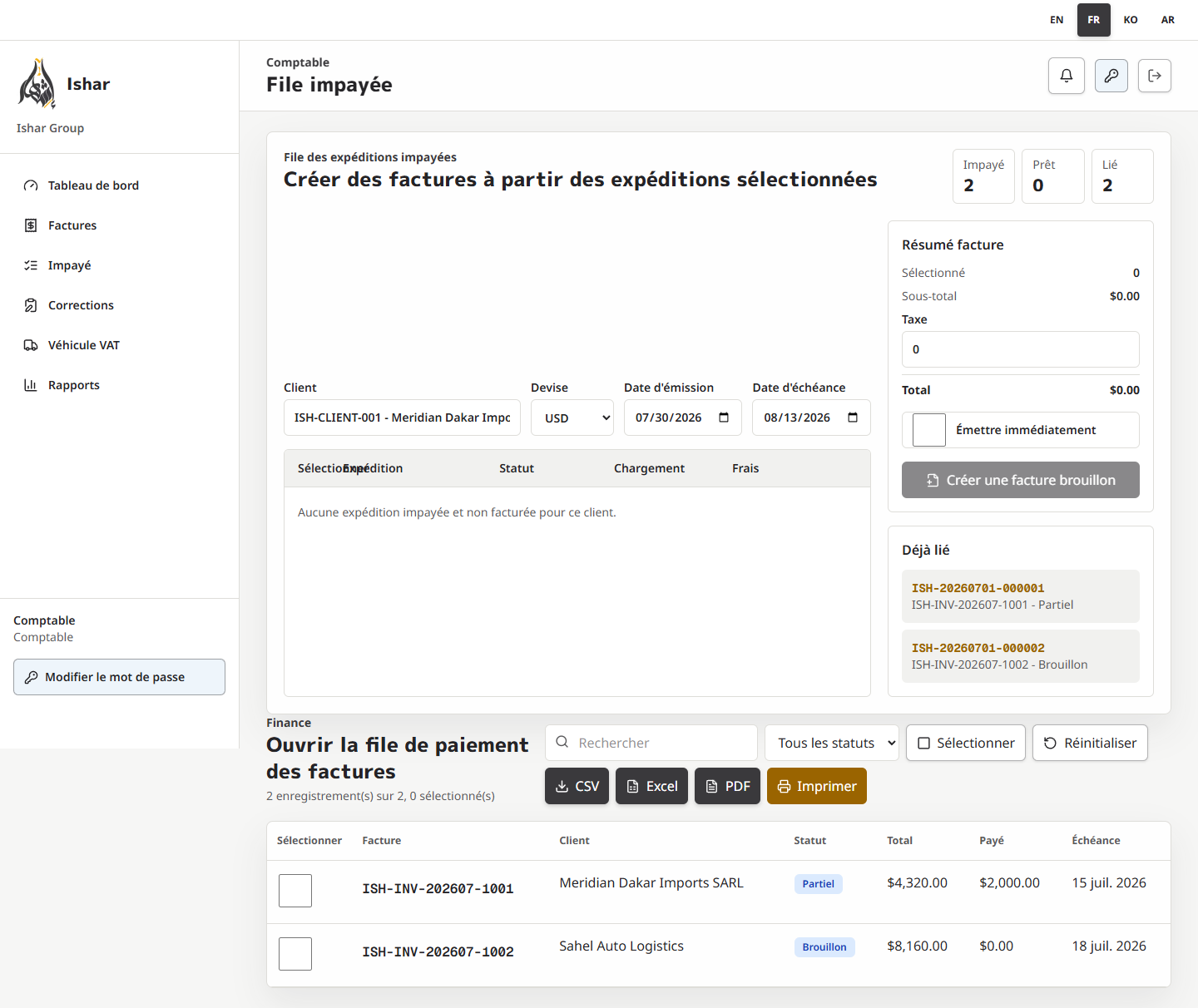Click invoice number ISH-INV-202607-1002
The height and width of the screenshot is (1008, 1198).
pos(438,952)
